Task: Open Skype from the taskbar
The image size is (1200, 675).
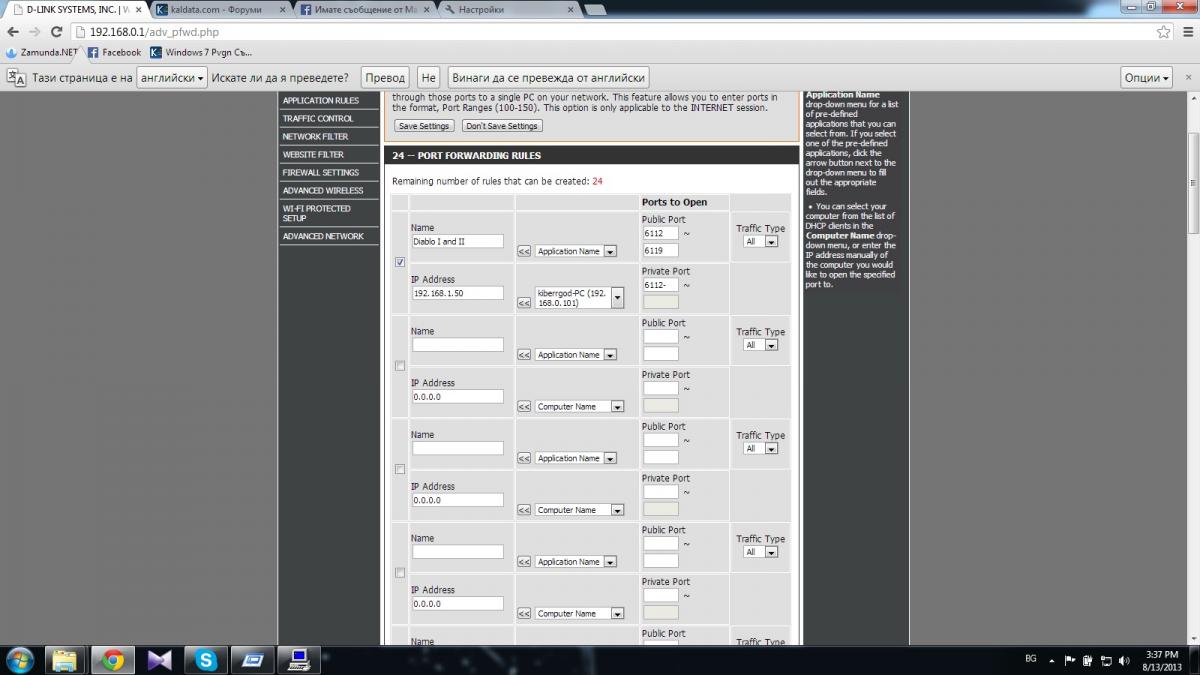Action: tap(207, 660)
